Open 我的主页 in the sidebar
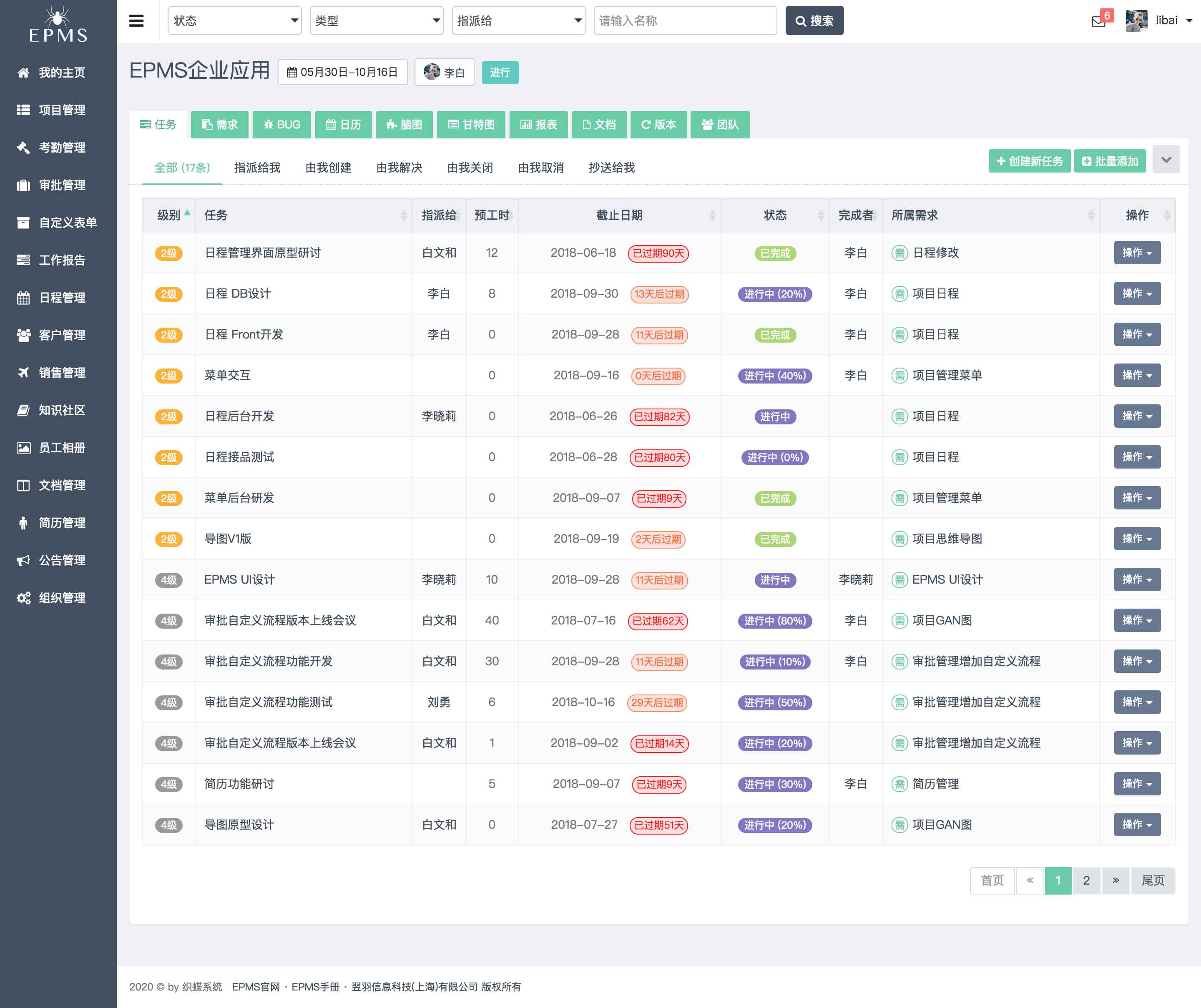 point(58,73)
